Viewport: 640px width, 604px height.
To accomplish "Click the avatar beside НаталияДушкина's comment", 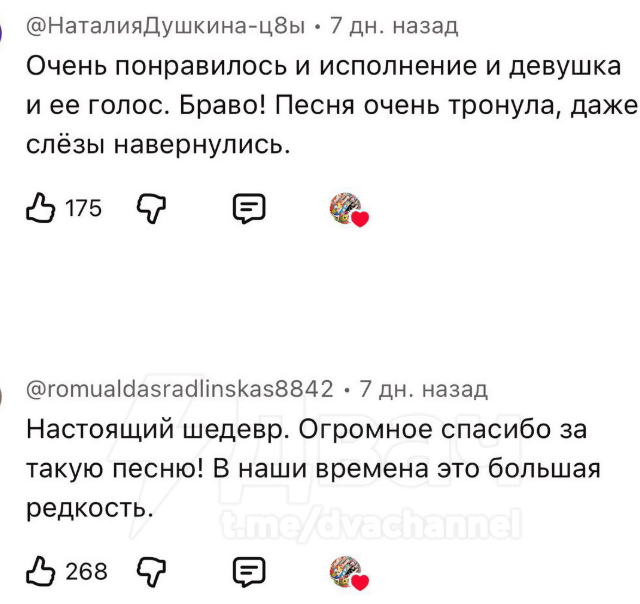I will tap(3, 30).
